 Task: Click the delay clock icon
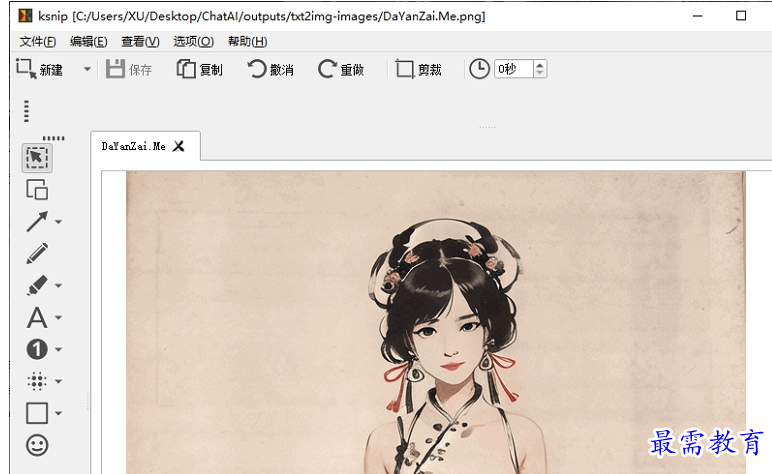479,69
